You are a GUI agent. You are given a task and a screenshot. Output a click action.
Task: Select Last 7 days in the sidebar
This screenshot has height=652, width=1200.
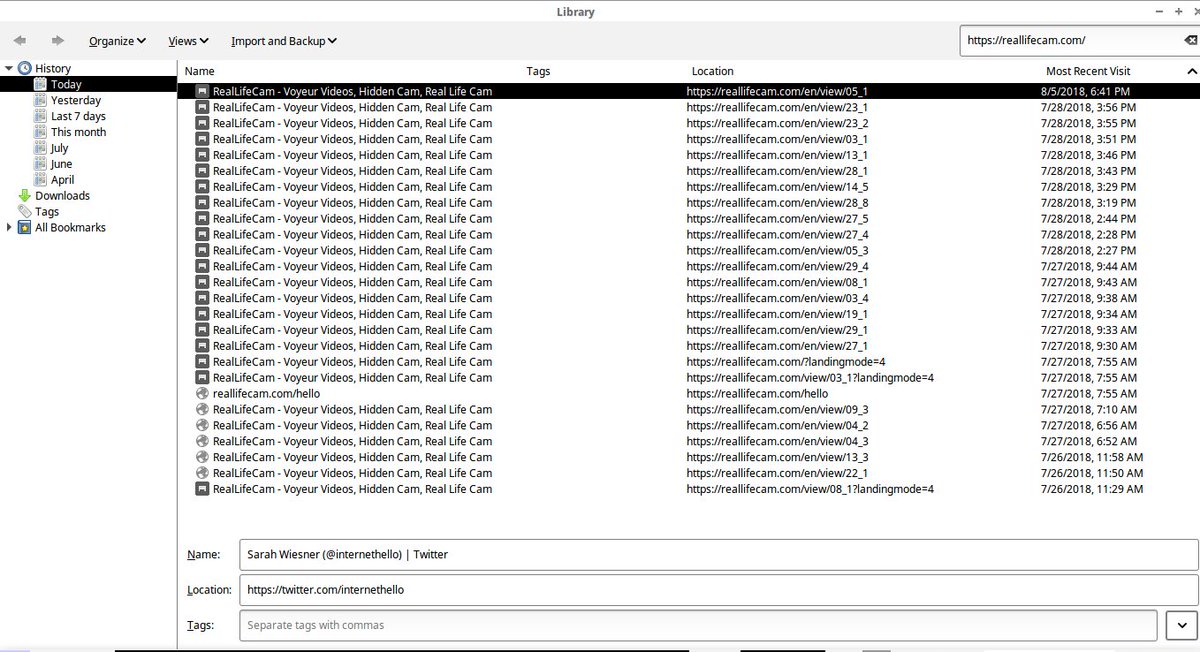(78, 116)
